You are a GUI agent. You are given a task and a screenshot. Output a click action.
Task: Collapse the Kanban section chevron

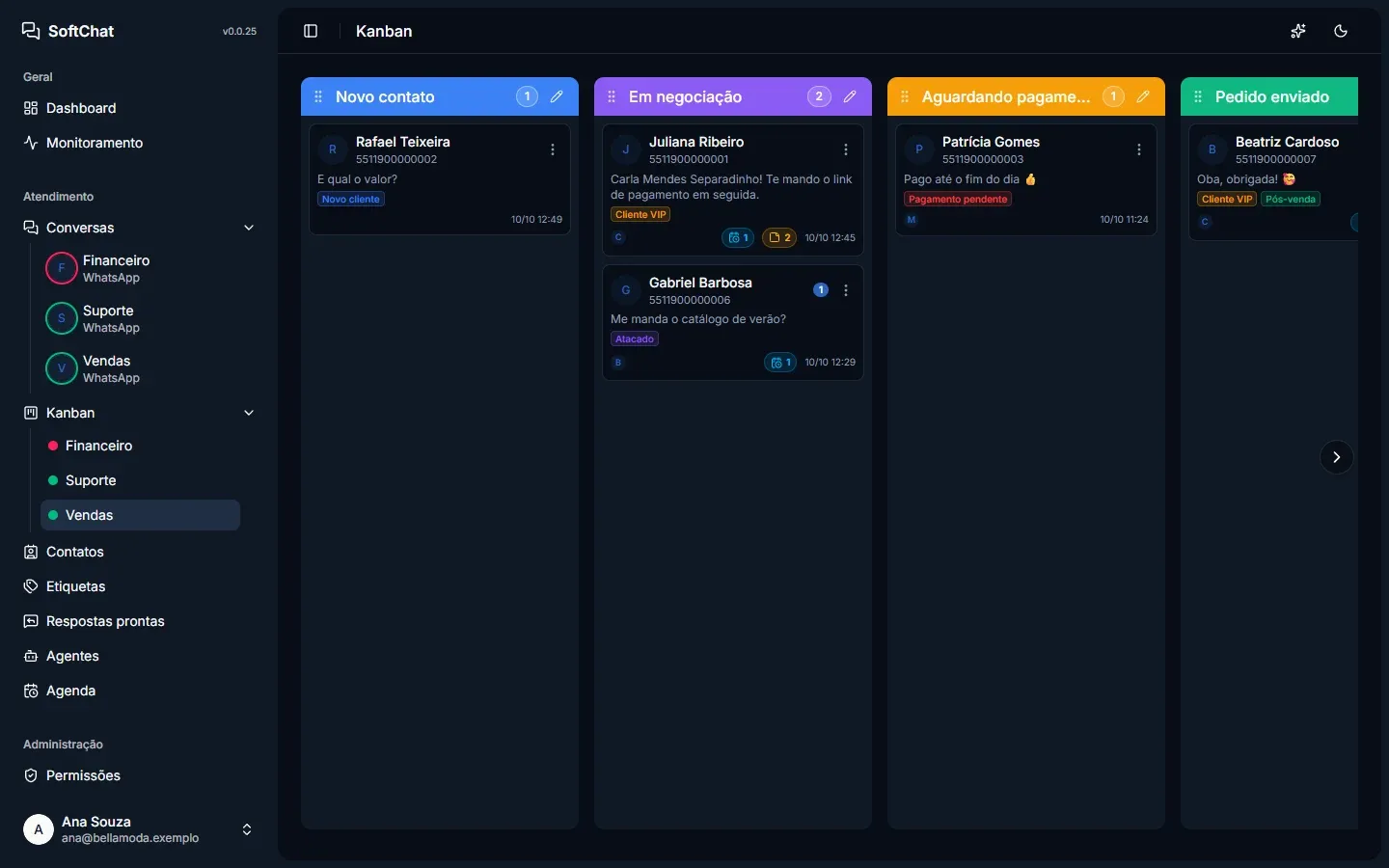click(x=249, y=413)
